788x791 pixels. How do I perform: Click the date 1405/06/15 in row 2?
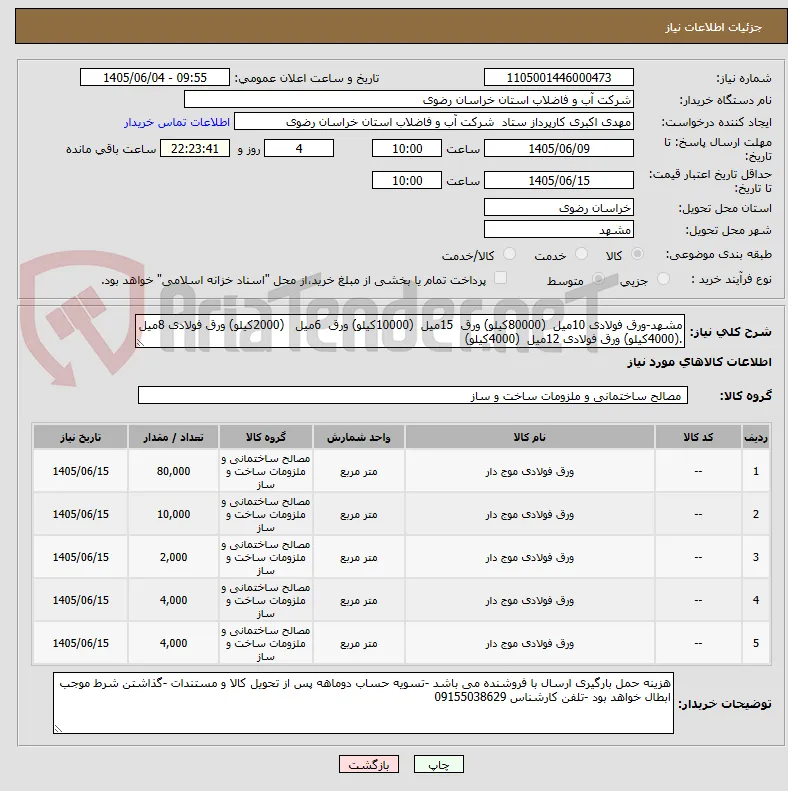coord(81,514)
